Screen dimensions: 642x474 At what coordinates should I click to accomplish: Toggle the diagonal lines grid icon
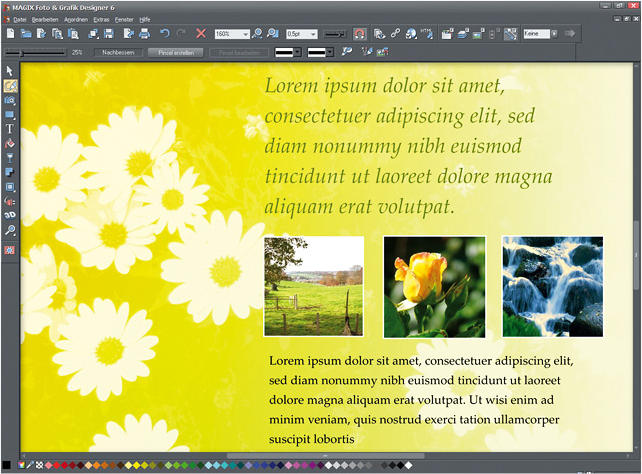click(x=510, y=34)
